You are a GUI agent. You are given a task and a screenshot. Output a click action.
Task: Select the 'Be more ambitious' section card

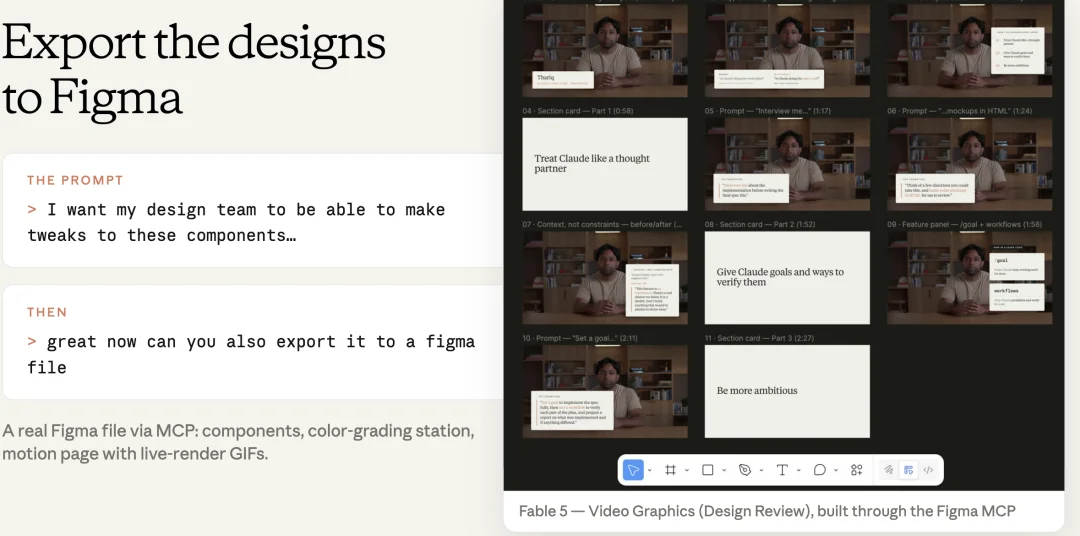pos(787,391)
